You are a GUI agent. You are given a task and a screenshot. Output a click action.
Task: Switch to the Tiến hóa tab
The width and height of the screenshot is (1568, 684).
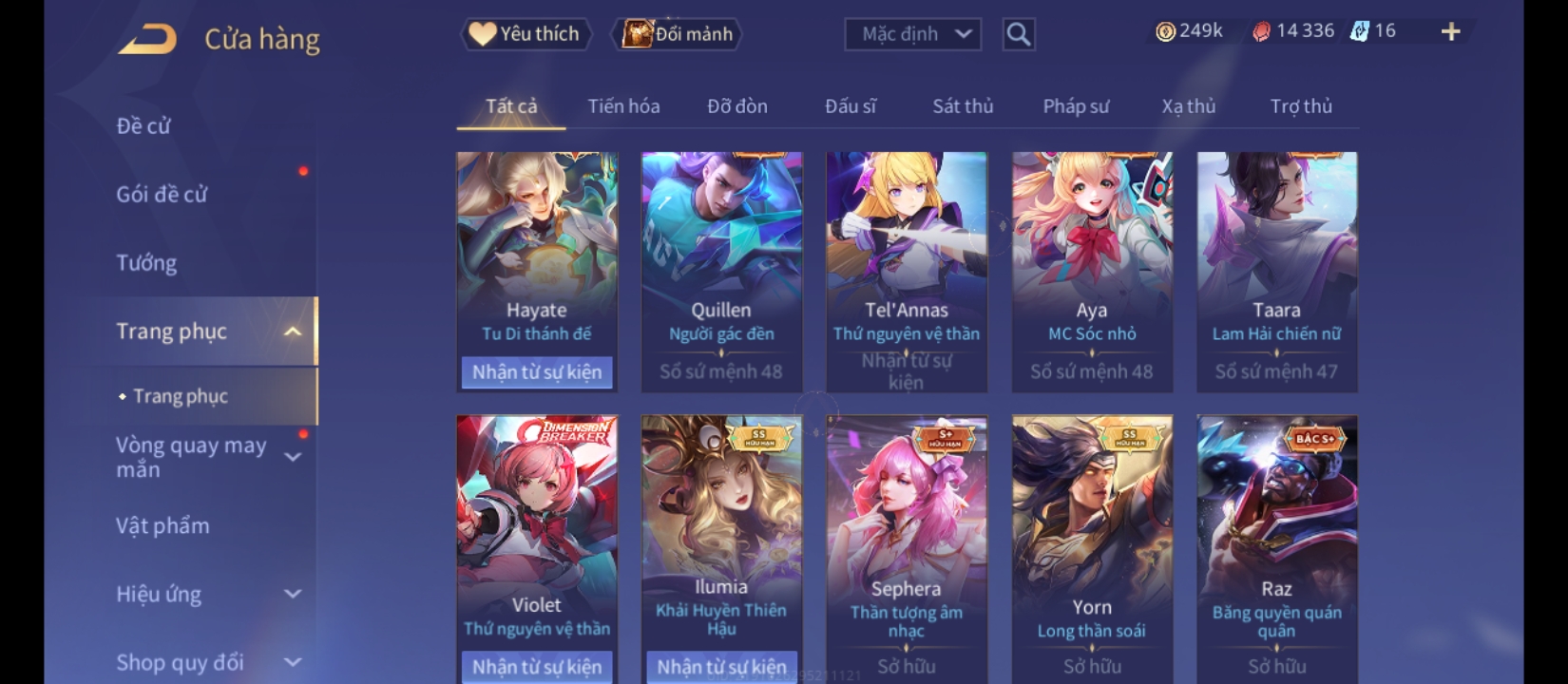click(623, 106)
